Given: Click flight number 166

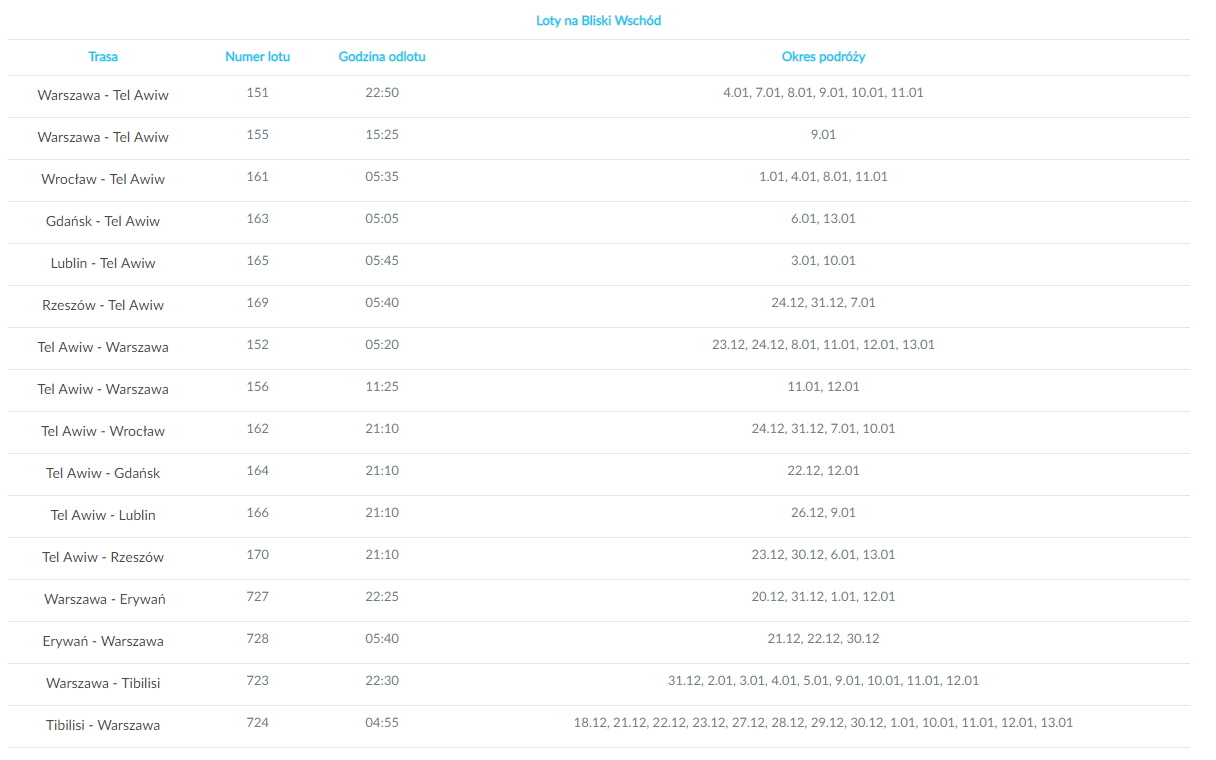Looking at the screenshot, I should 257,513.
